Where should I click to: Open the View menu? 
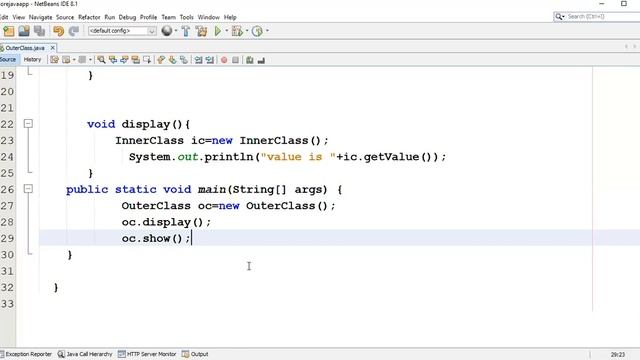click(19, 17)
